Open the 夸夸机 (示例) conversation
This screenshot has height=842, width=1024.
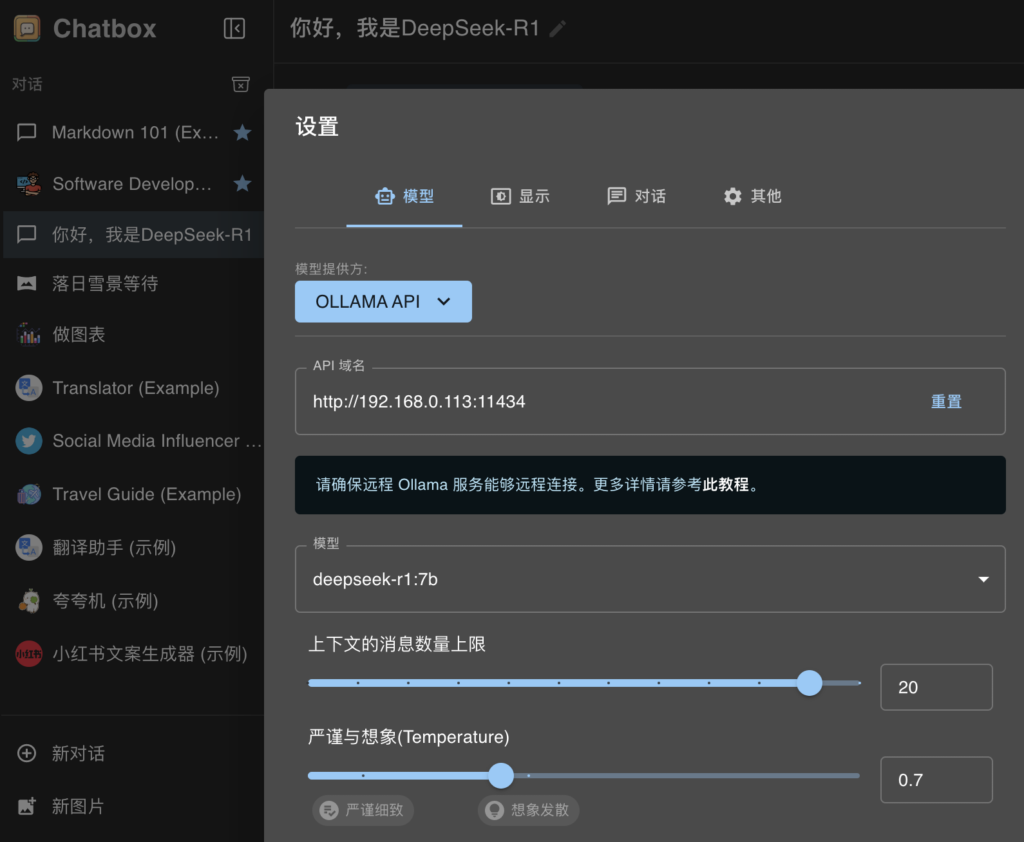(x=134, y=601)
